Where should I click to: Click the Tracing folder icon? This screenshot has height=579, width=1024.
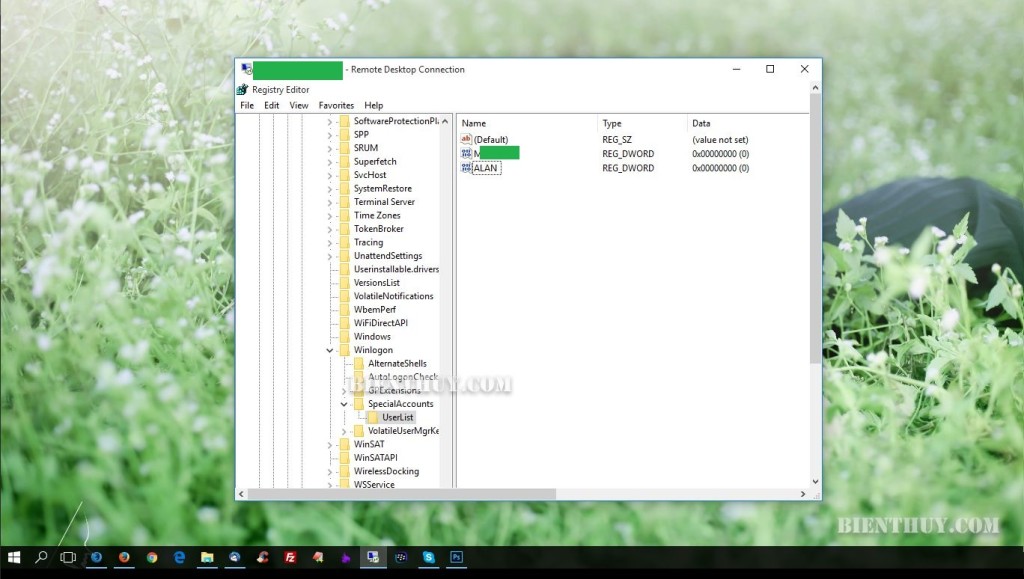344,242
